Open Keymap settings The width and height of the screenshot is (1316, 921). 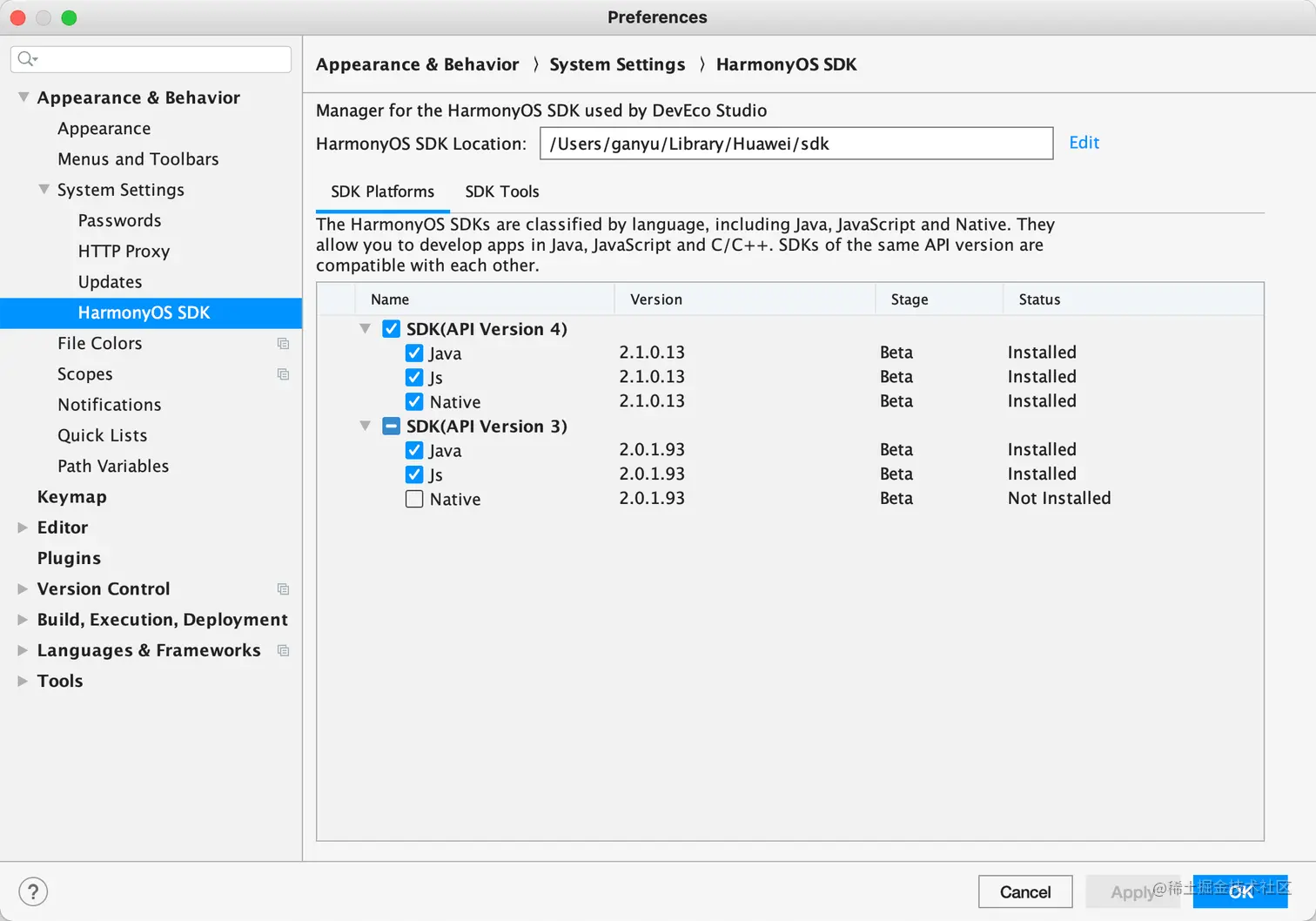tap(71, 497)
